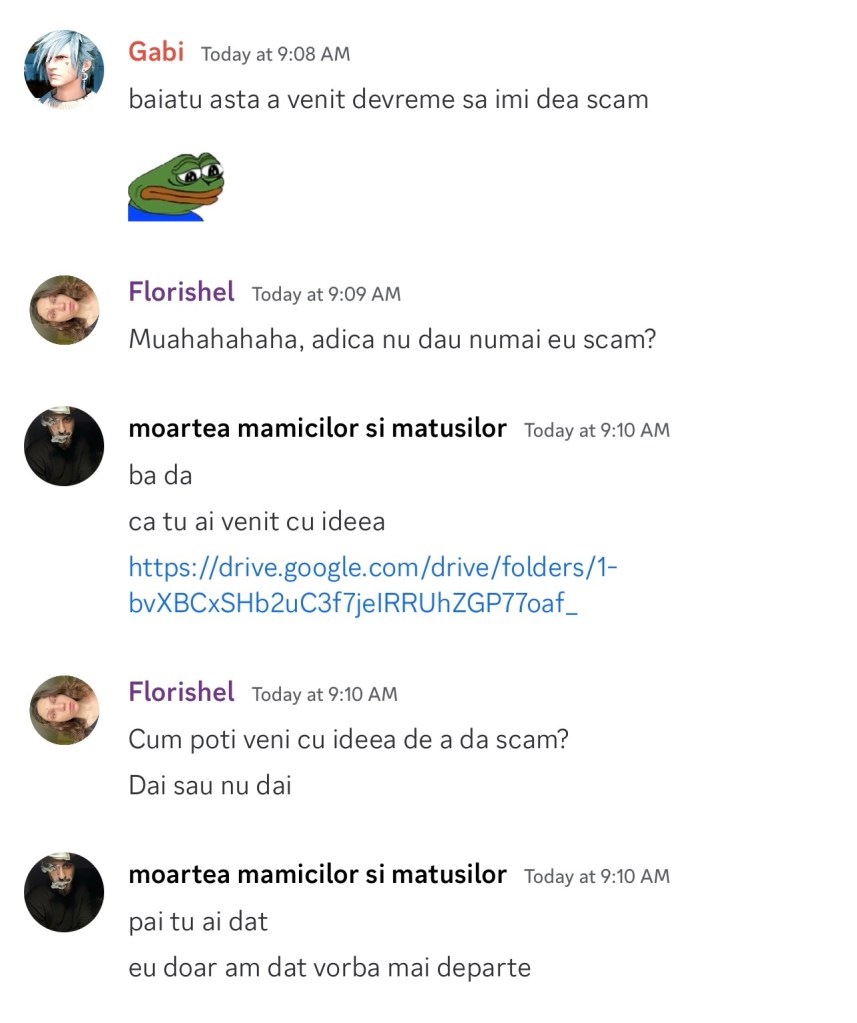Click the 'Cum poti veni cu ideea' message

348,740
